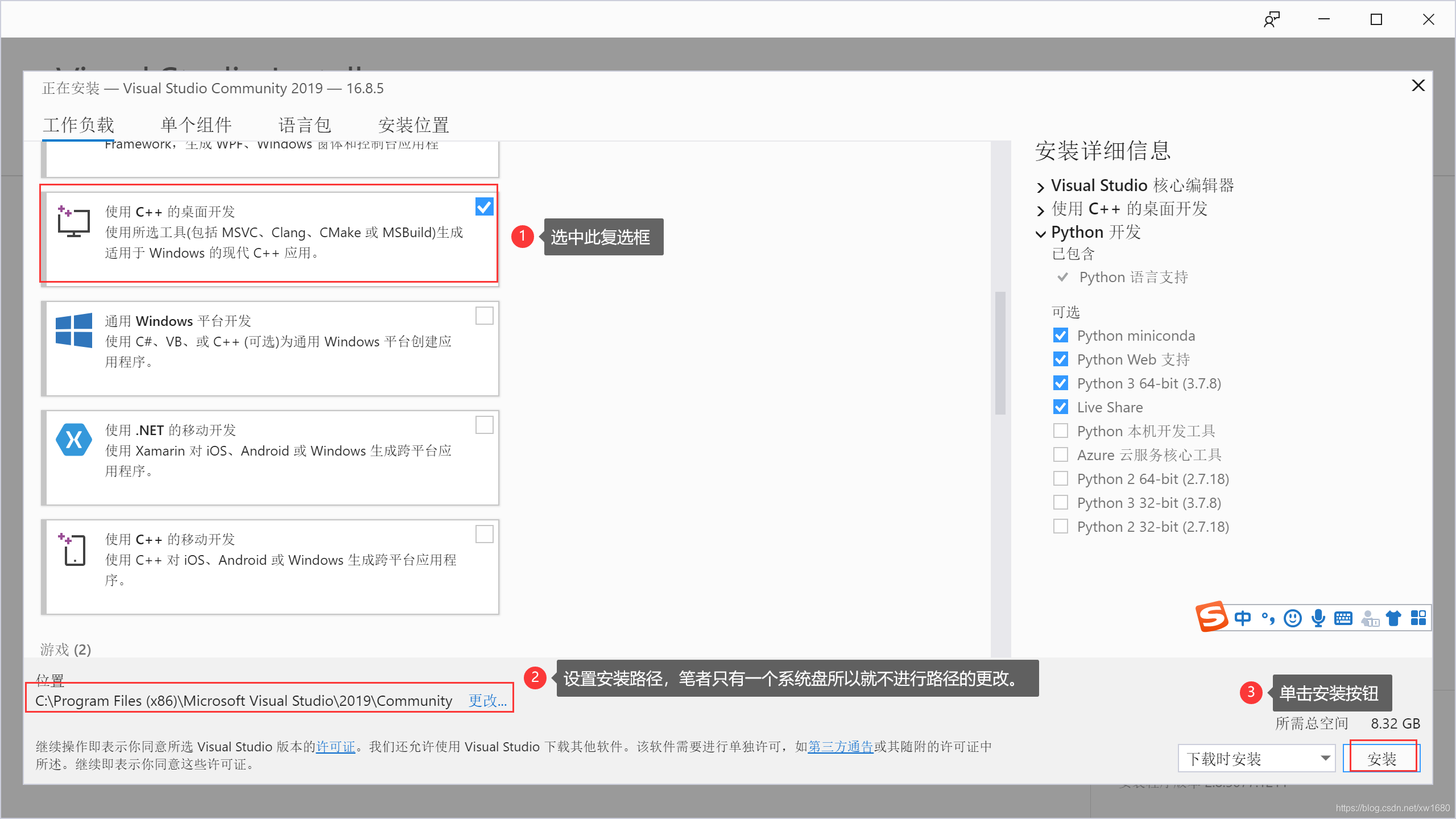Switch to the 工作负载 tab
Image resolution: width=1456 pixels, height=819 pixels.
[x=78, y=125]
